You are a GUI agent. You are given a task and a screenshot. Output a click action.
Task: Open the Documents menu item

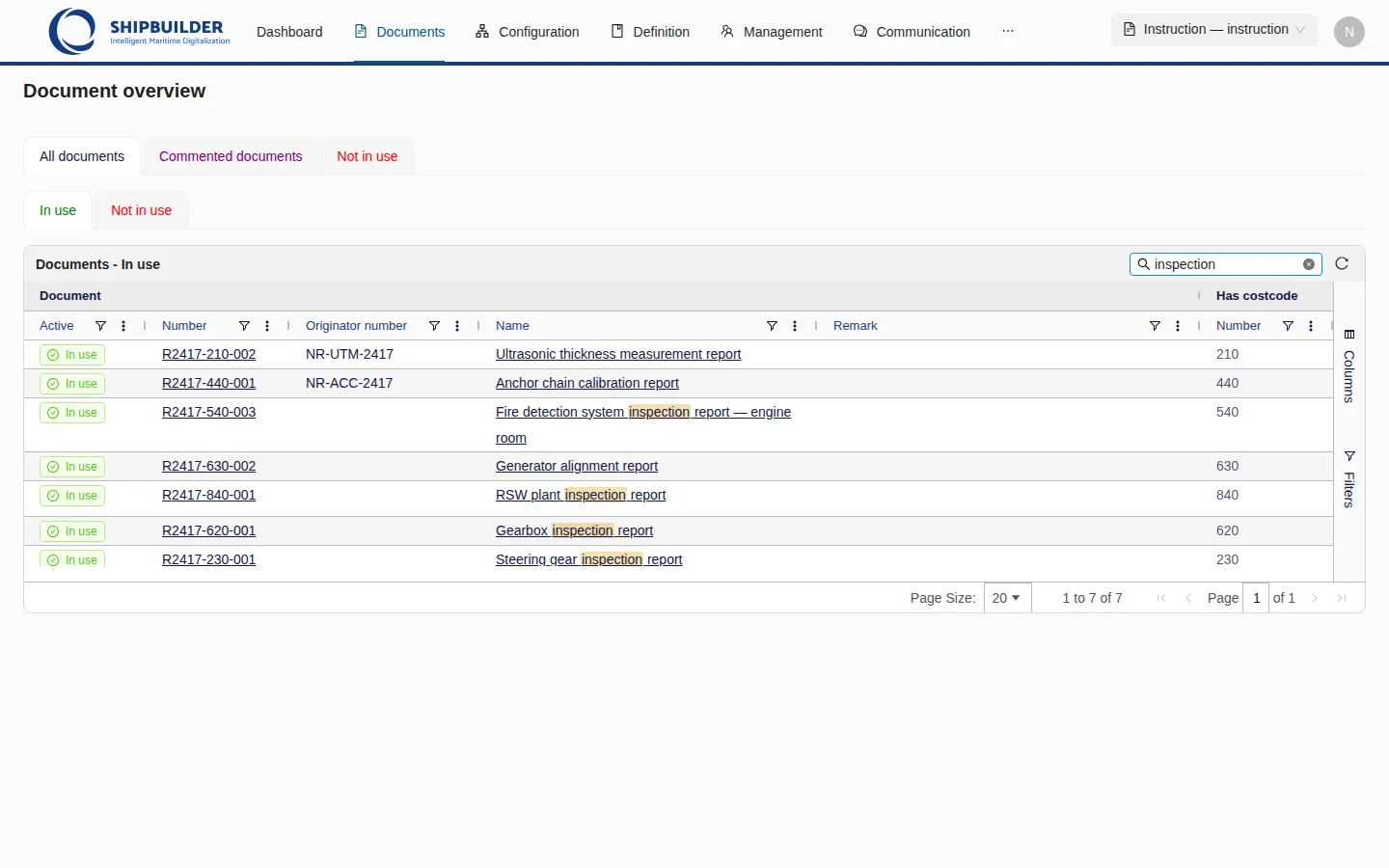(x=399, y=32)
